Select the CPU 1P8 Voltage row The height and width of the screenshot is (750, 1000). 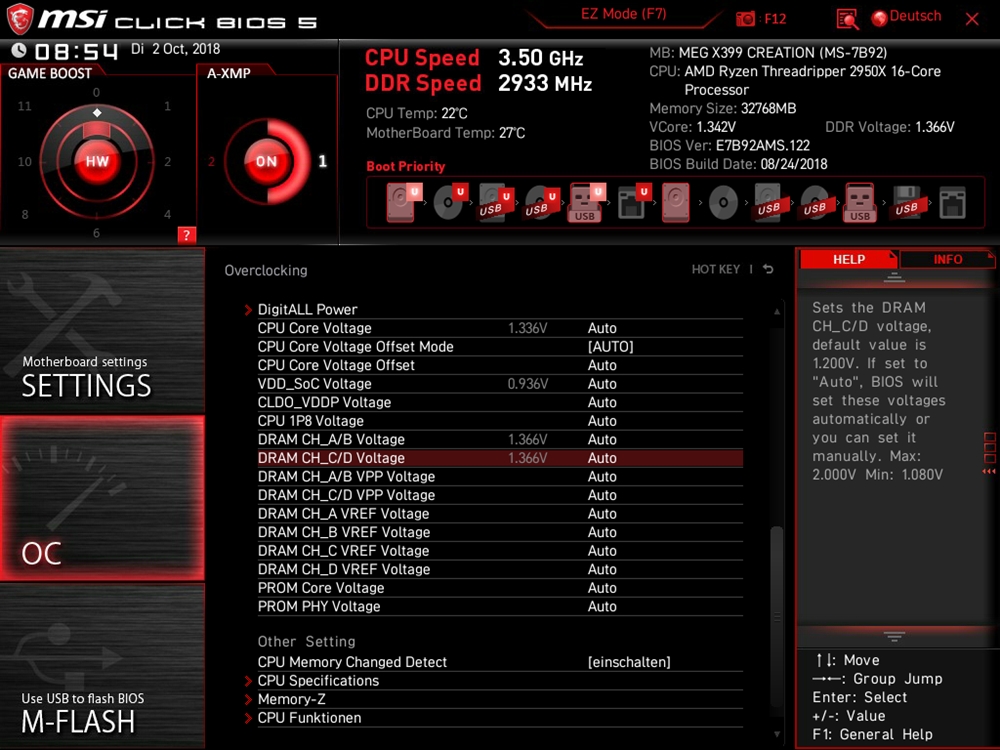pos(500,421)
